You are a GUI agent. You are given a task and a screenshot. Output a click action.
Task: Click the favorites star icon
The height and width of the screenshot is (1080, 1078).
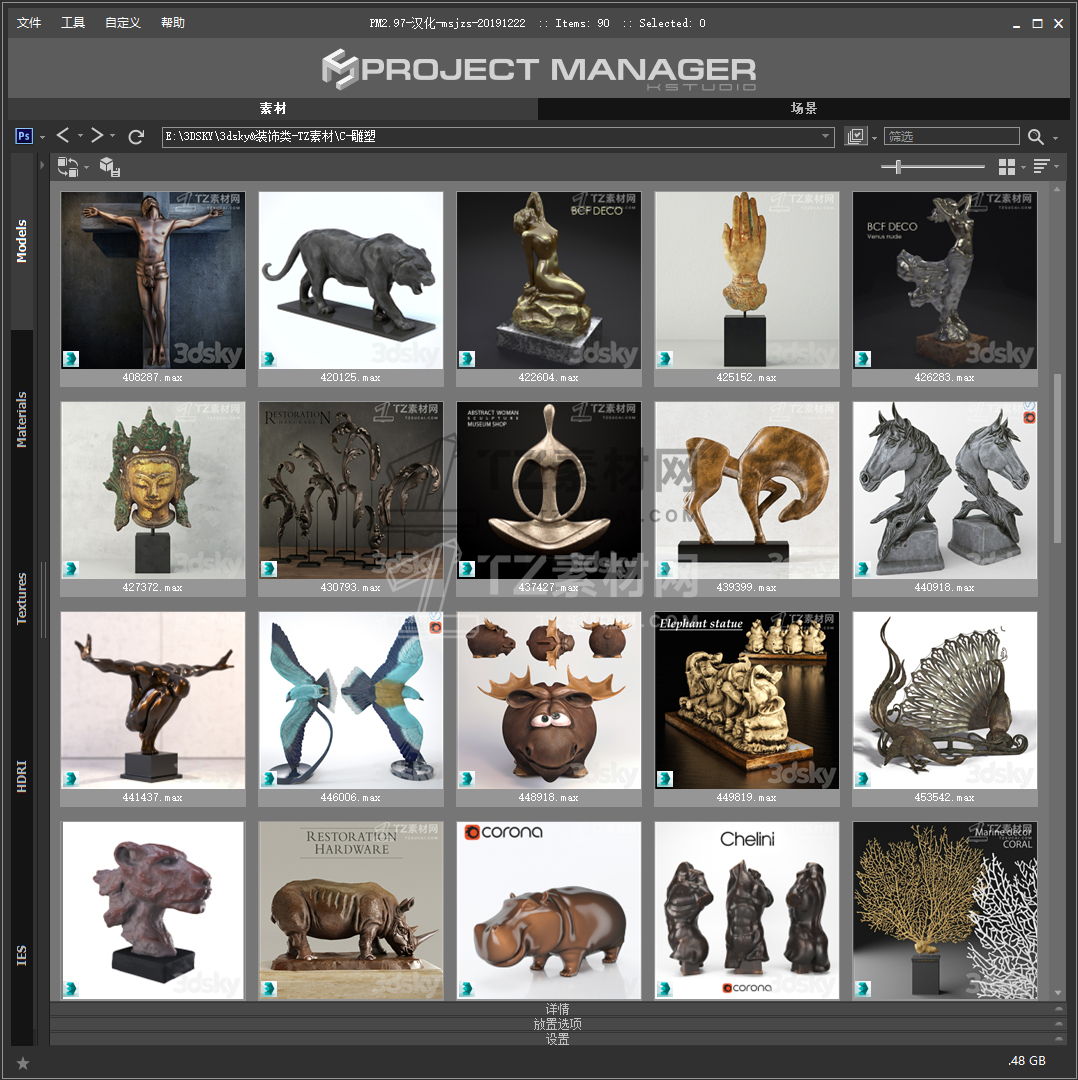(x=23, y=1063)
